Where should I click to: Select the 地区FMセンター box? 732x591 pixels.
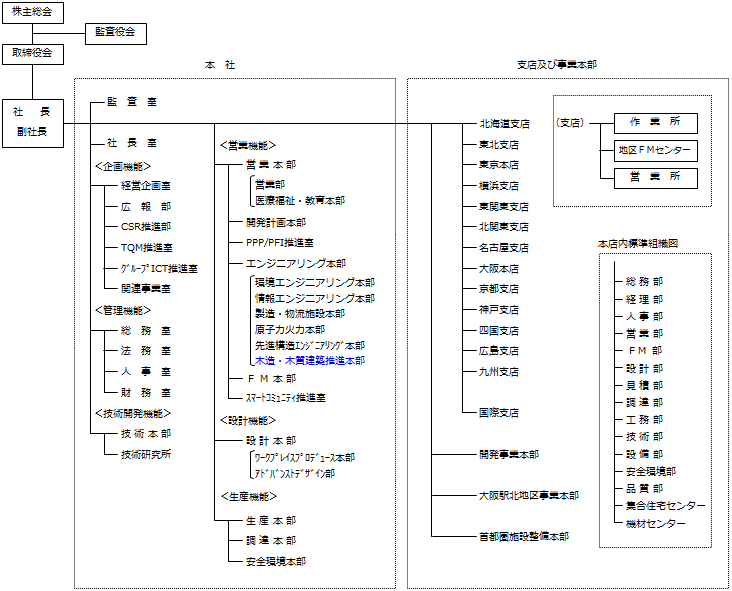point(655,151)
